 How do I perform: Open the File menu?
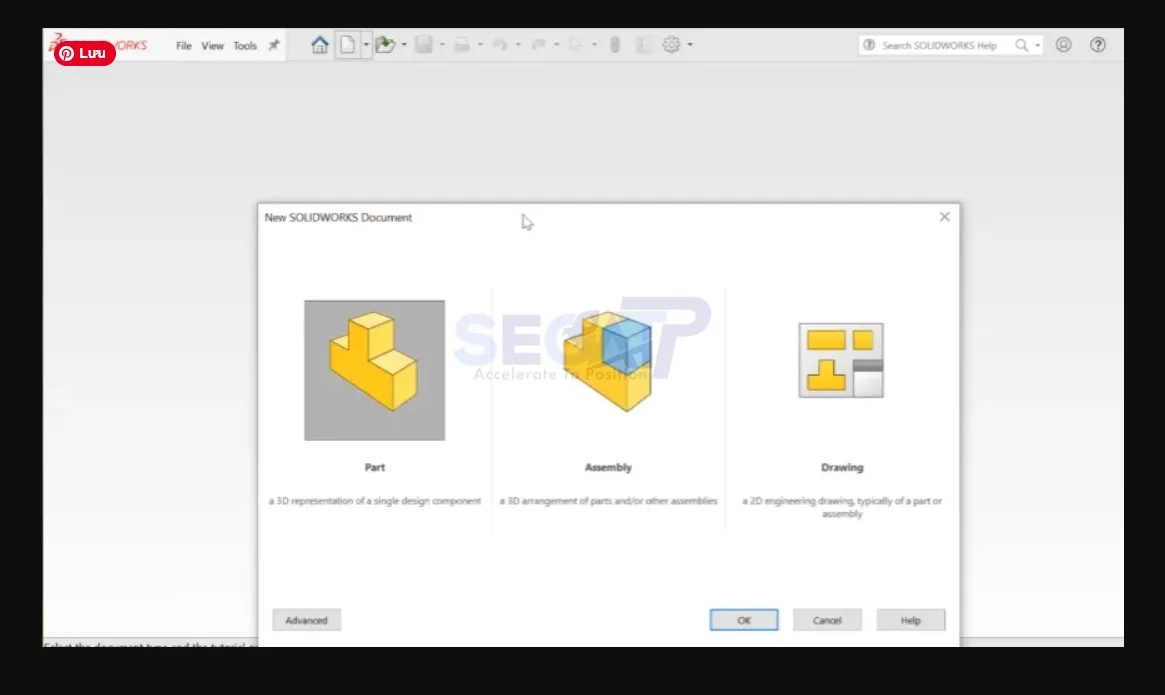coord(184,45)
